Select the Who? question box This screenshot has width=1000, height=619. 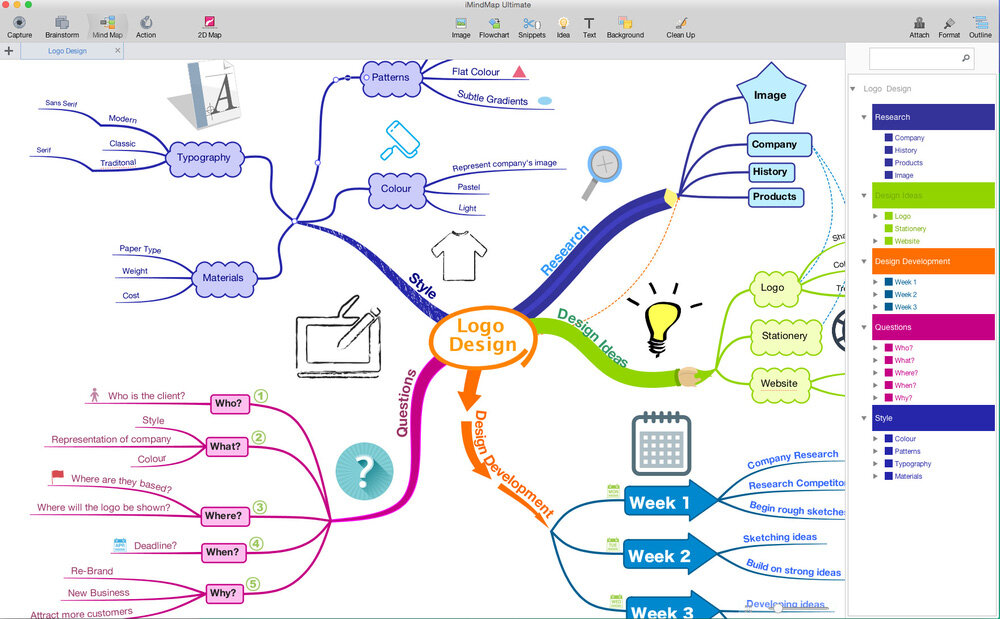coord(229,403)
